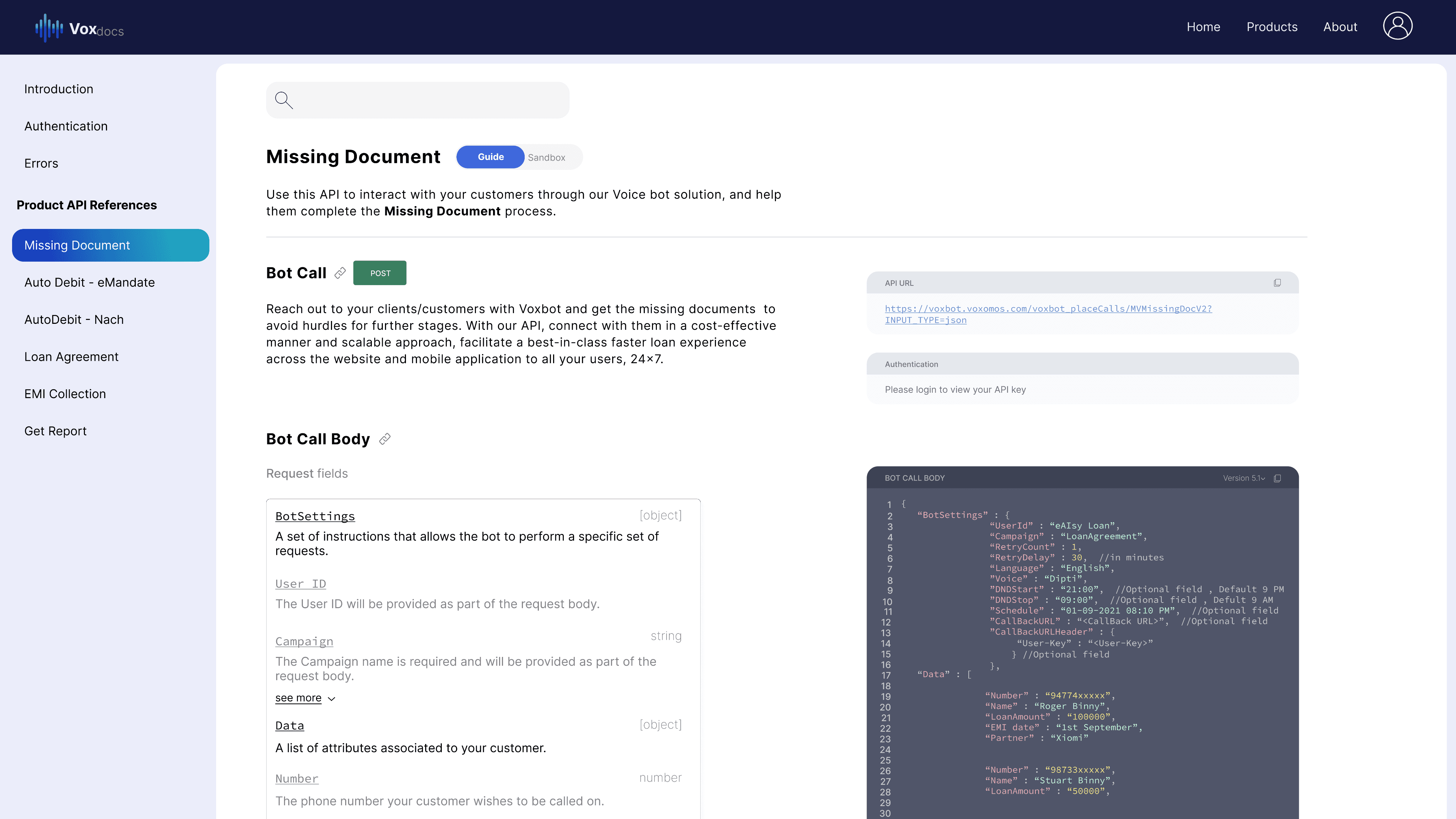Select Auto Debit - eMandate in sidebar

[89, 283]
